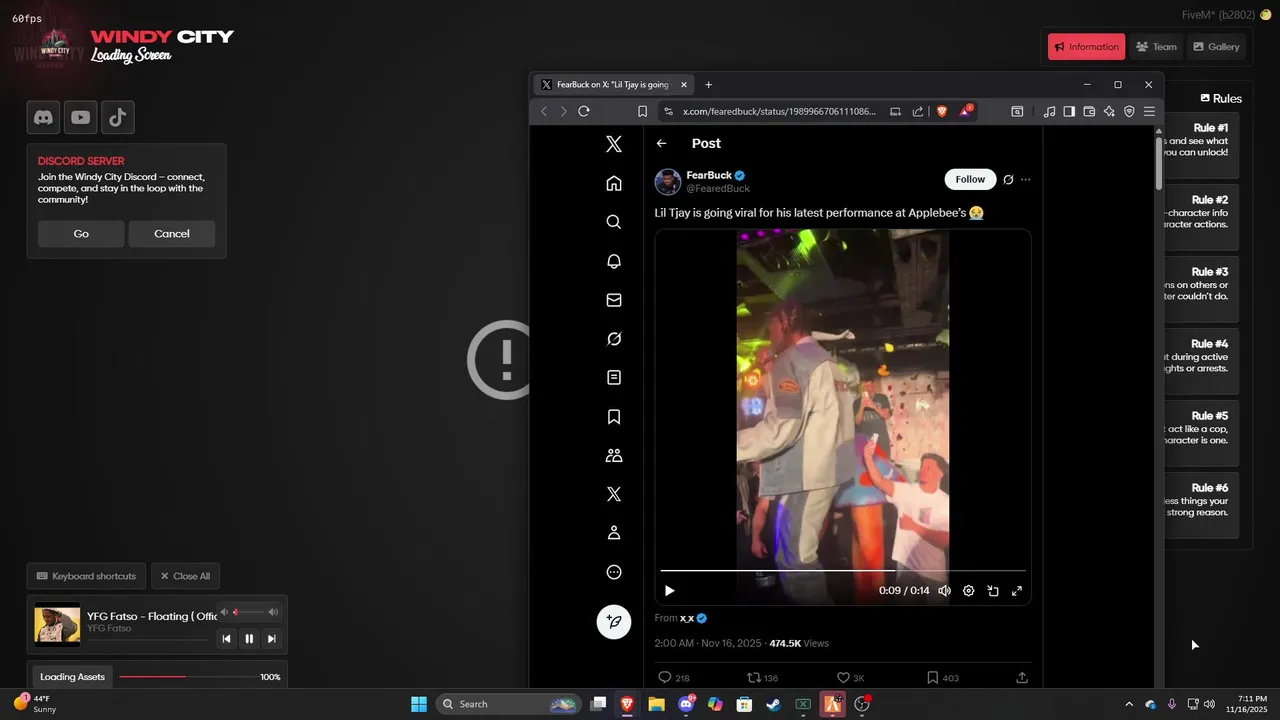The width and height of the screenshot is (1280, 720).
Task: Open the YouTube icon in the loading screen
Action: [x=81, y=117]
